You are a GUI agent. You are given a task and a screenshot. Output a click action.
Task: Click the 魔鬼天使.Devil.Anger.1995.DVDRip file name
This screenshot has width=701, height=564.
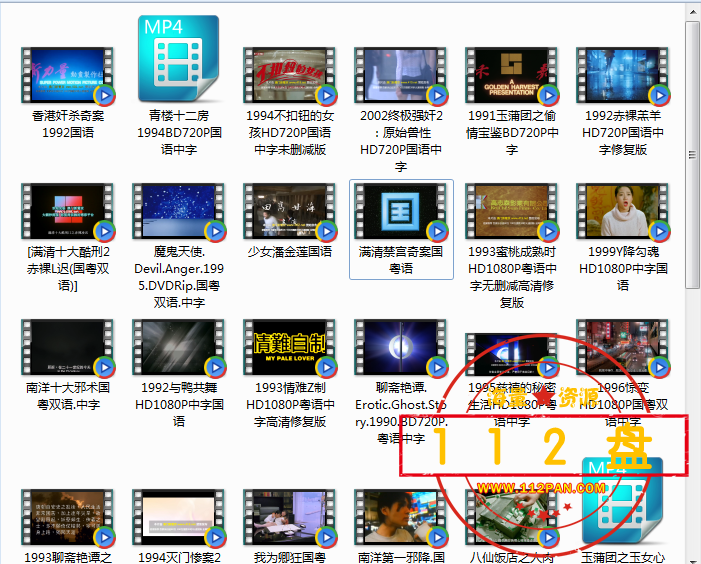pos(179,277)
